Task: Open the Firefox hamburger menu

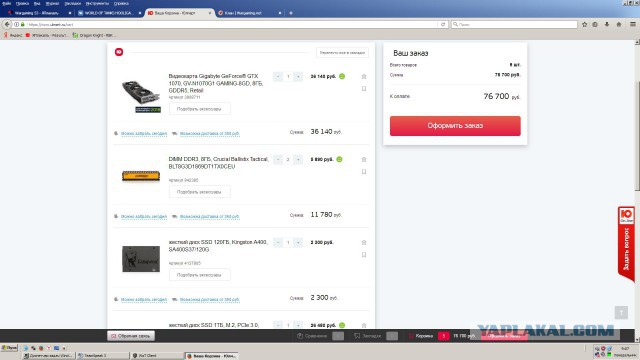Action: [633, 24]
